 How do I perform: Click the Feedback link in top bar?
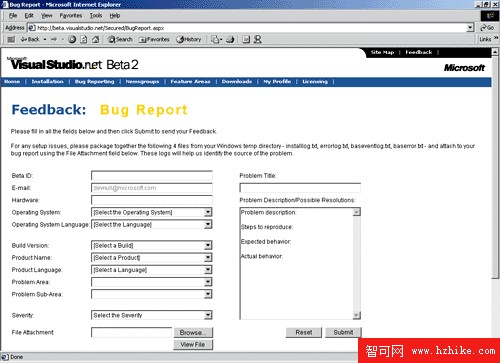click(x=419, y=52)
